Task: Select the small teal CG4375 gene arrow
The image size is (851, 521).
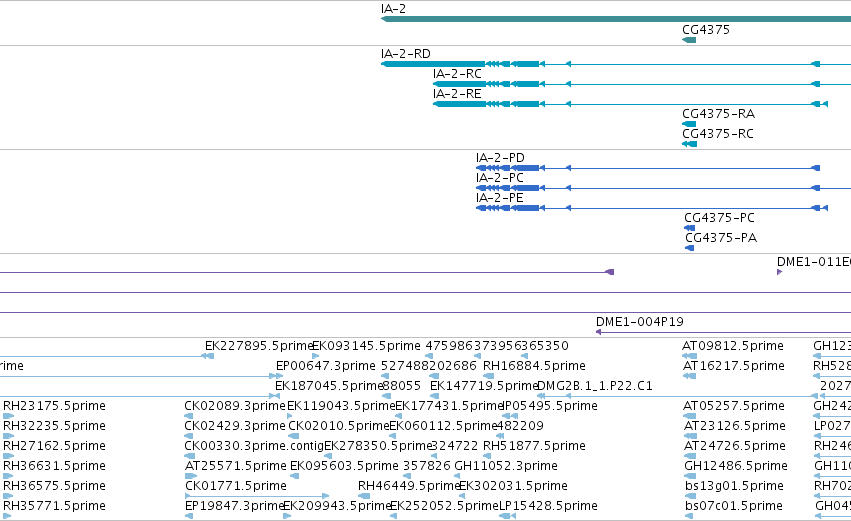Action: (x=689, y=40)
